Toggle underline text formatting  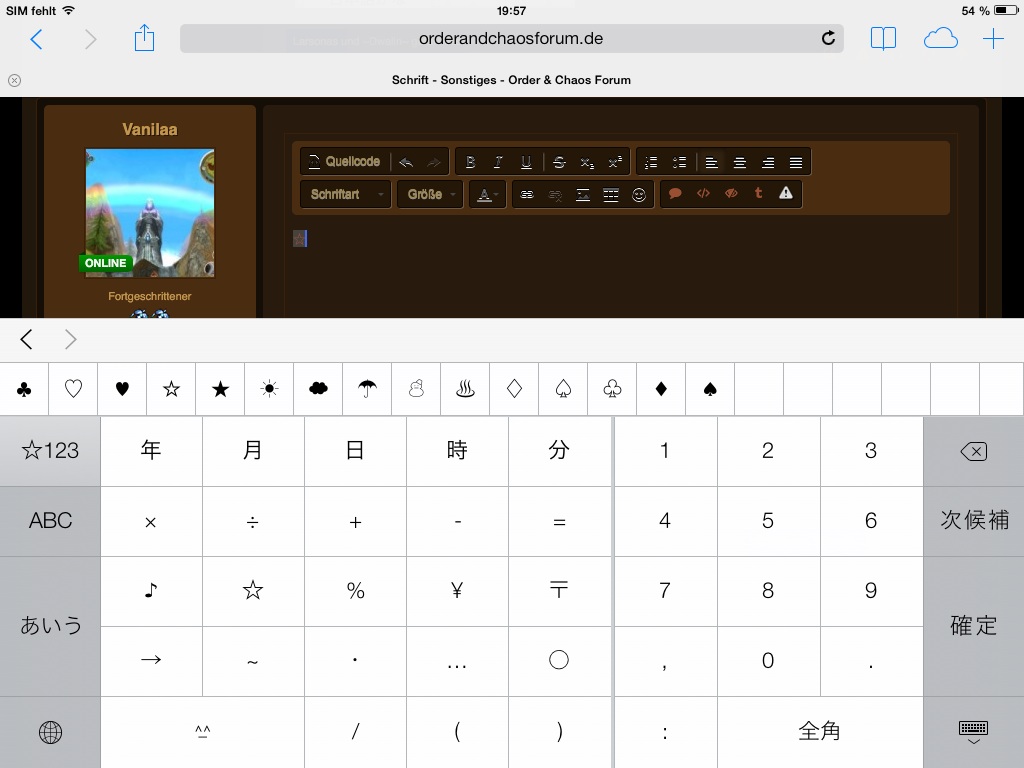526,162
